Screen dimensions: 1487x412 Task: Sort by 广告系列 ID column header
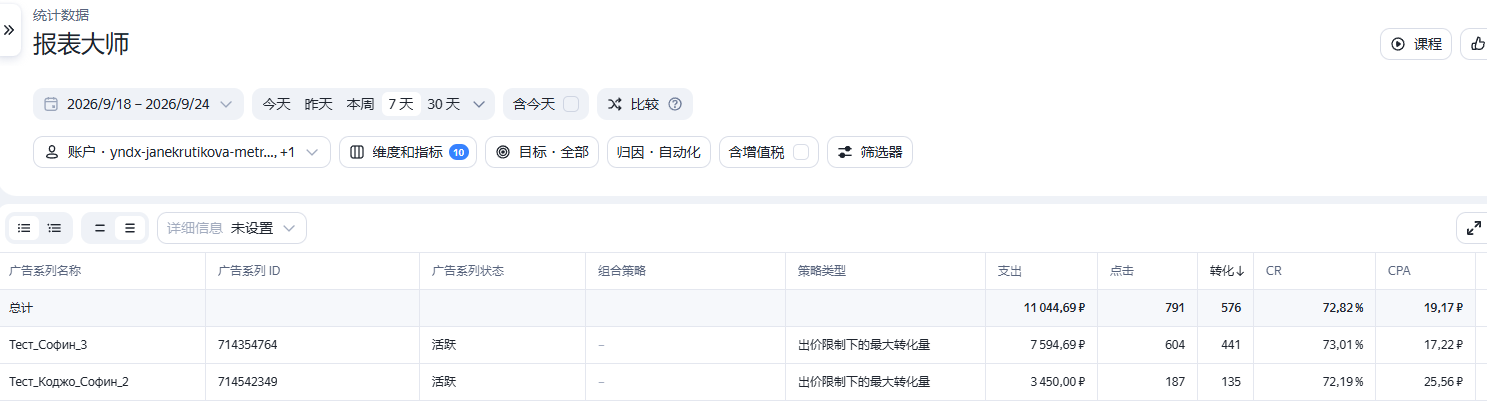pyautogui.click(x=249, y=271)
